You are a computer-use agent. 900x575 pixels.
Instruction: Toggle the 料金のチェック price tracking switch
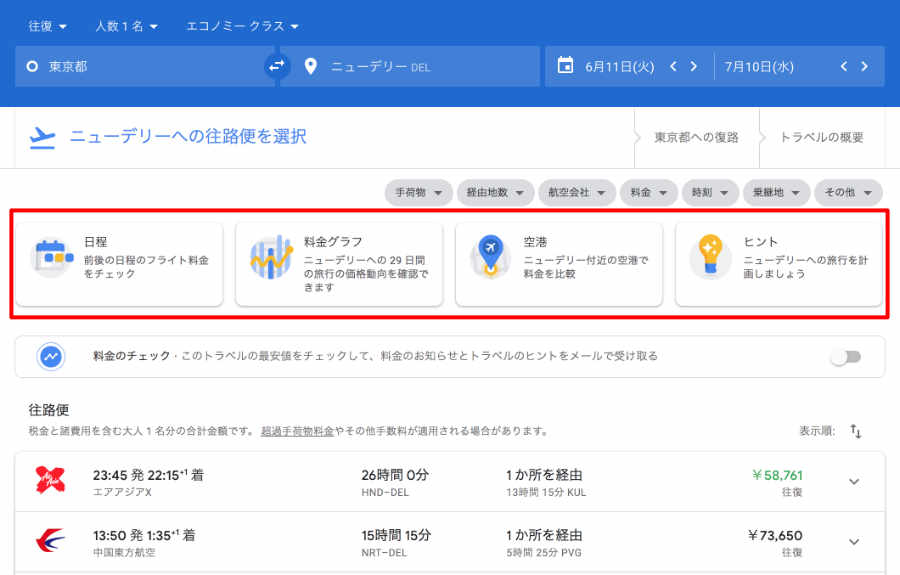tap(846, 357)
